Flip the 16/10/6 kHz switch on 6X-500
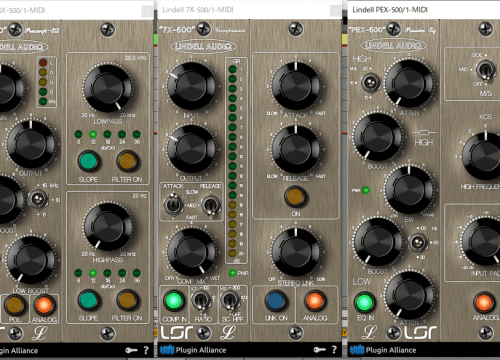500x360 pixels. [38, 199]
